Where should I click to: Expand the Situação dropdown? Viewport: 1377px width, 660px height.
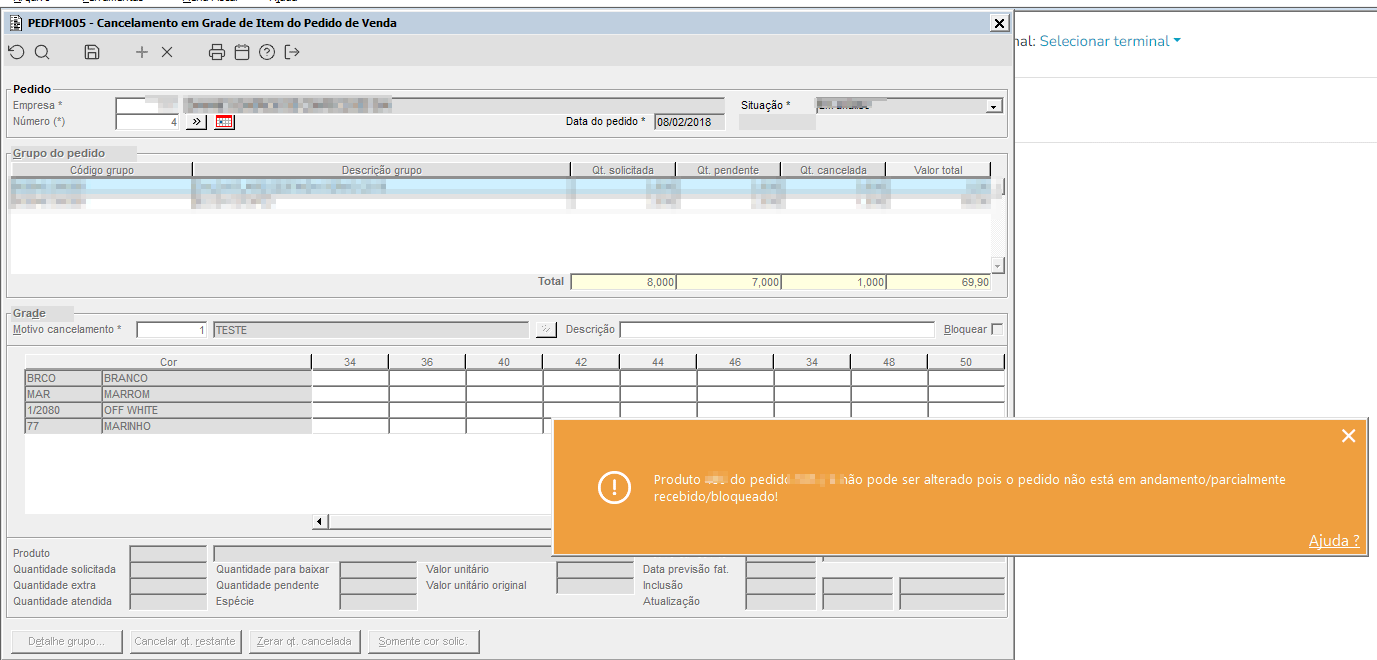(994, 106)
